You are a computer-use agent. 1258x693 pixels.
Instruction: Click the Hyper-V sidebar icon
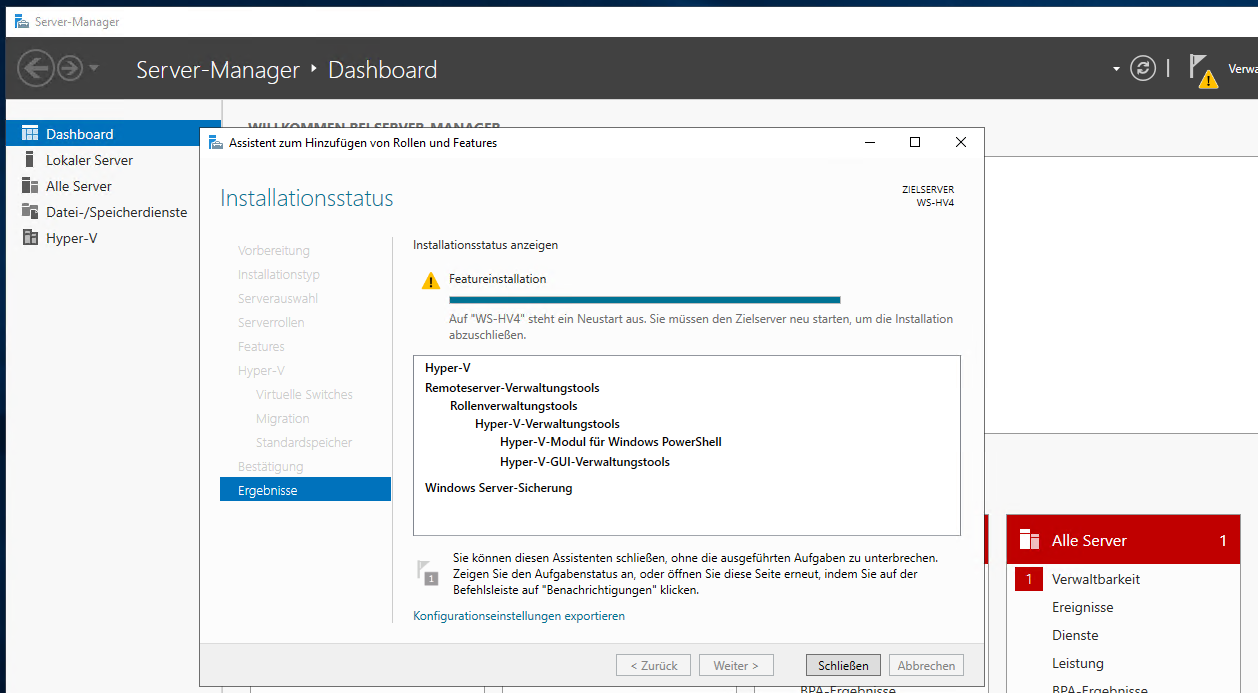(30, 238)
